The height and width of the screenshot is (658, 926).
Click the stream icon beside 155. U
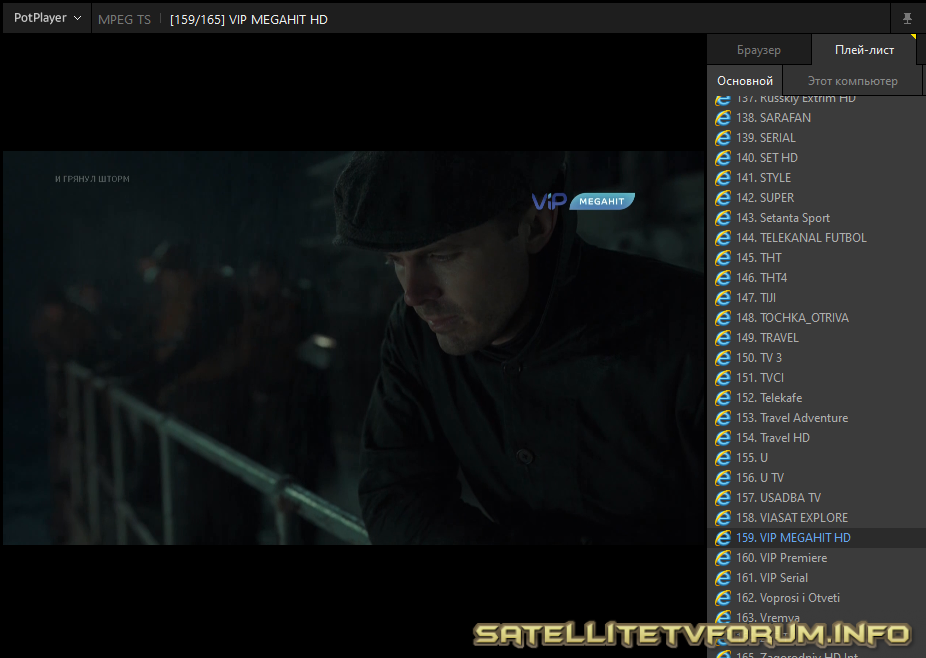tap(723, 458)
